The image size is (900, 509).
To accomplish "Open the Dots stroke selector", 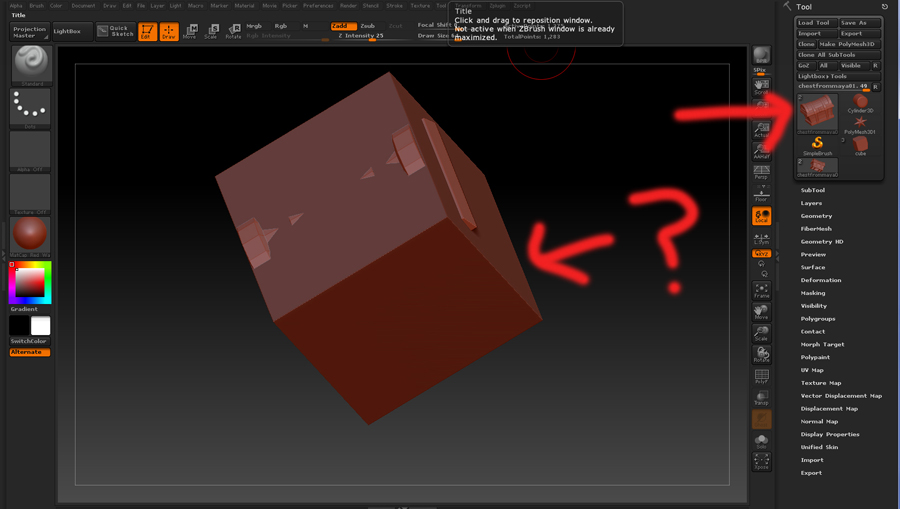I will [30, 109].
